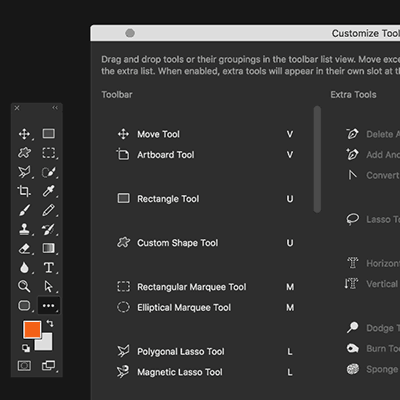Select the Clone Stamp tool
Image resolution: width=400 pixels, height=400 pixels.
24,229
